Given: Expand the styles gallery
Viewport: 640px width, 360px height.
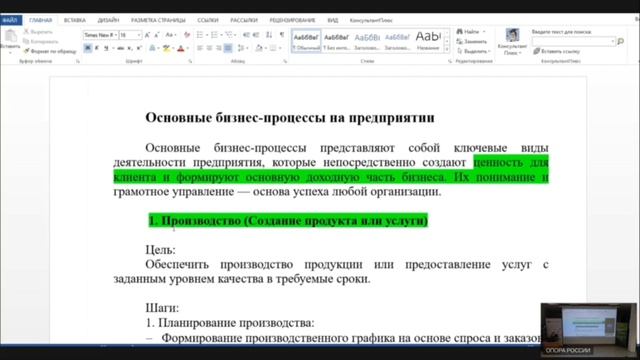Looking at the screenshot, I should [x=447, y=49].
